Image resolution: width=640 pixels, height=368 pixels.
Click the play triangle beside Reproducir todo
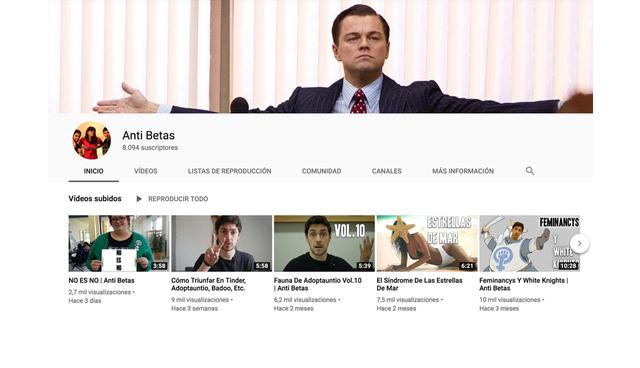[139, 199]
